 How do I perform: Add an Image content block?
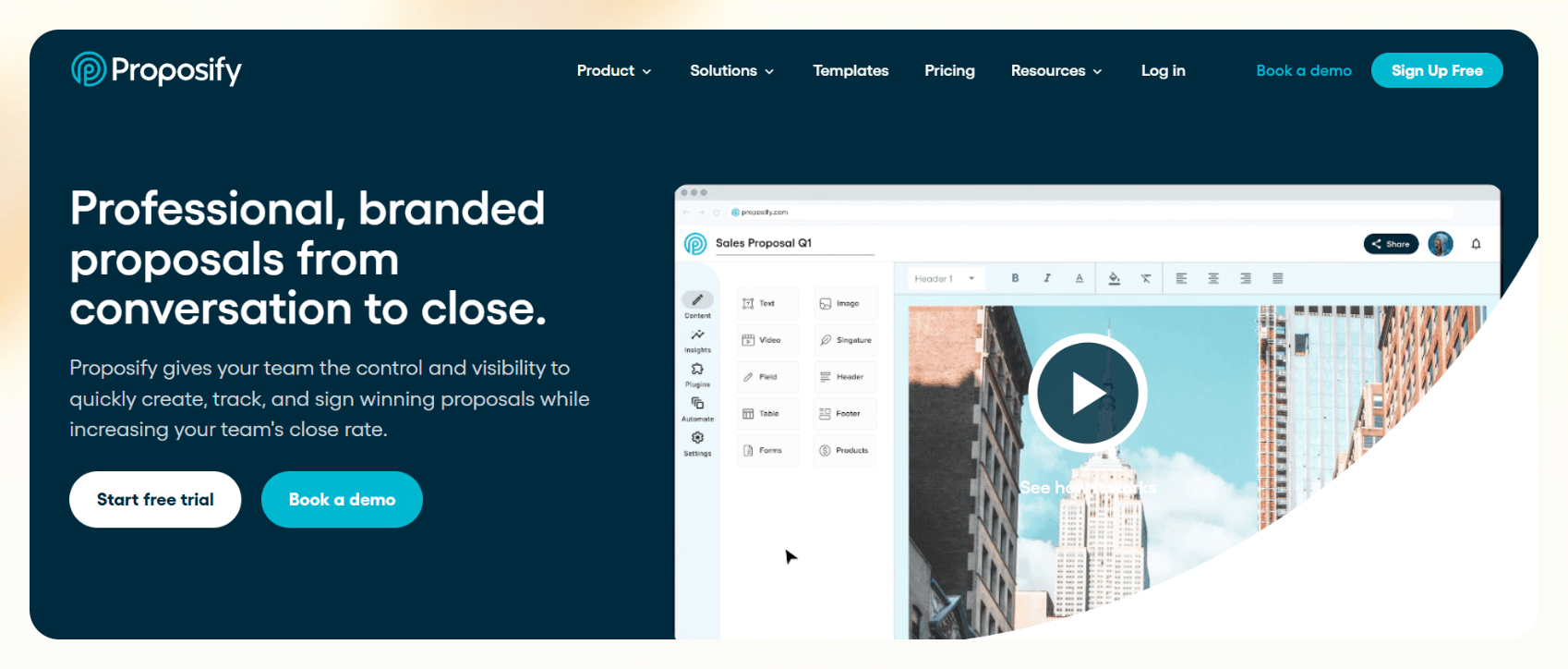point(845,303)
